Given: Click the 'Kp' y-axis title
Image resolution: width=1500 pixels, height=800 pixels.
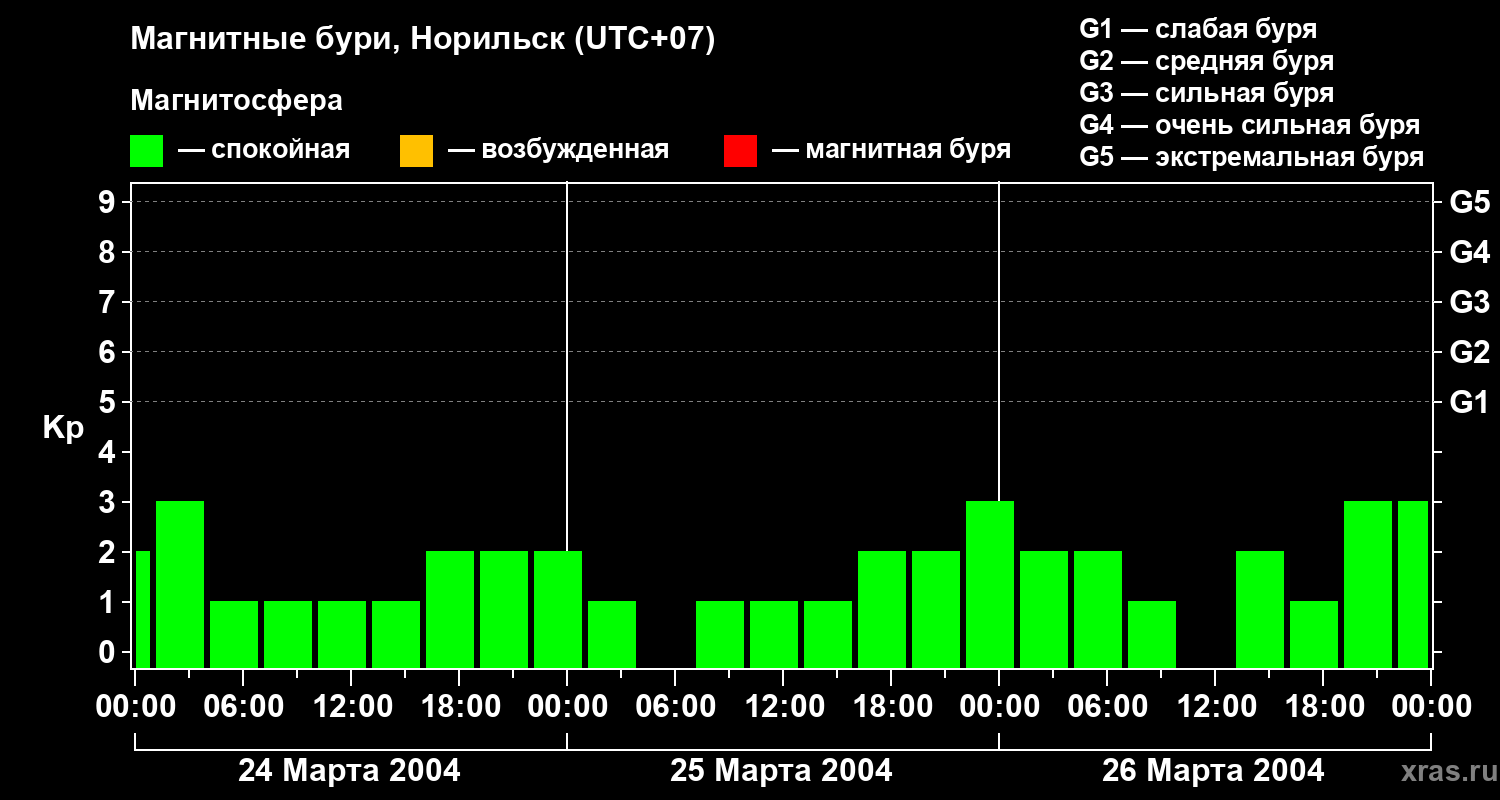Looking at the screenshot, I should [x=63, y=428].
